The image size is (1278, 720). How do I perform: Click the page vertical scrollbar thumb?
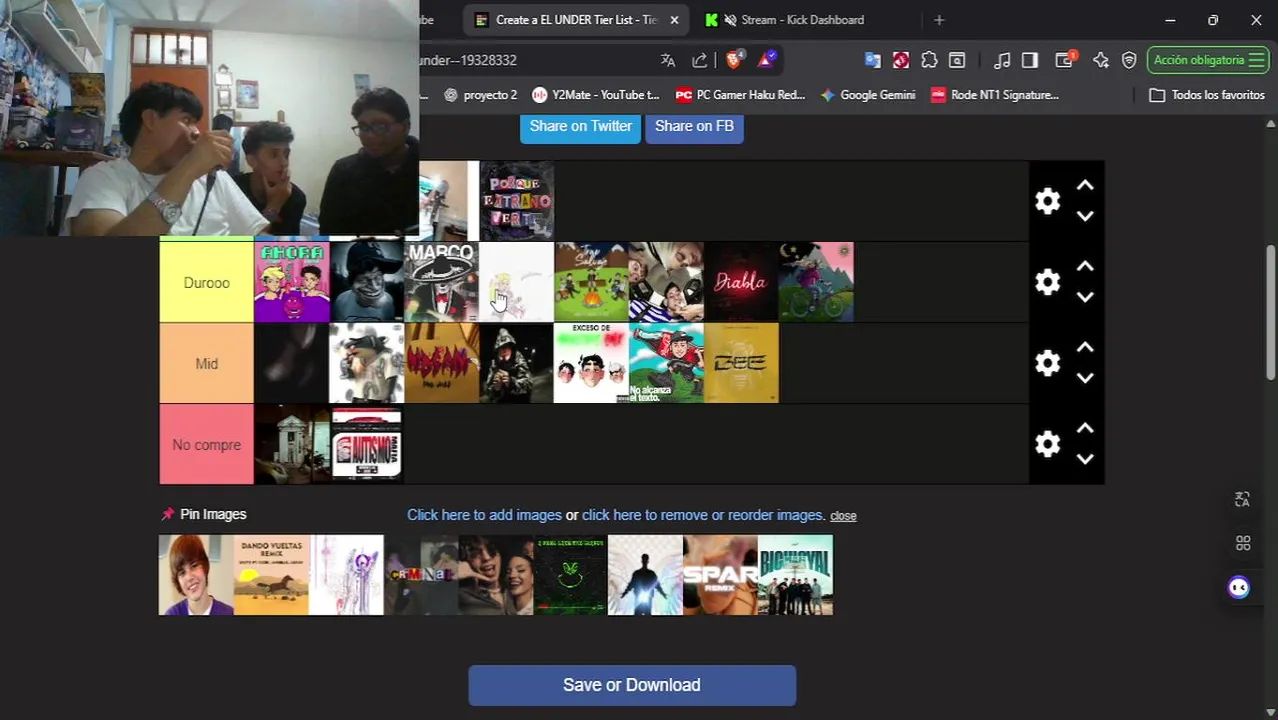tap(1270, 312)
